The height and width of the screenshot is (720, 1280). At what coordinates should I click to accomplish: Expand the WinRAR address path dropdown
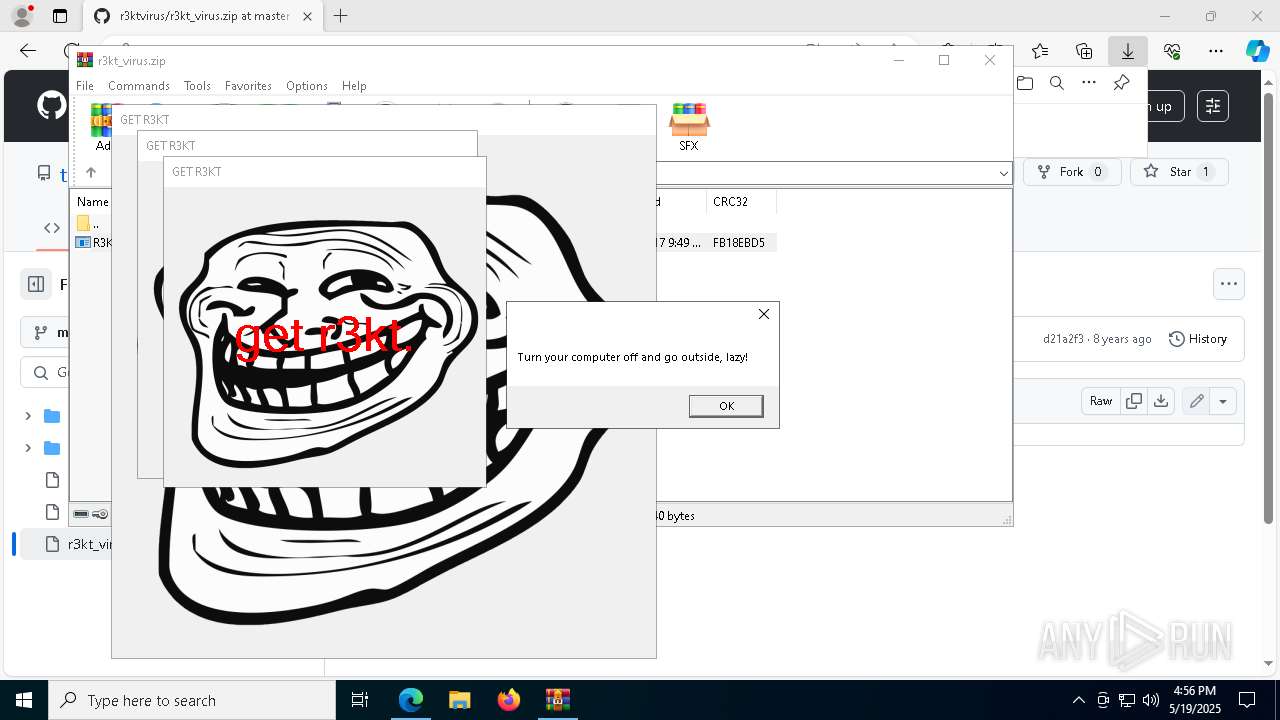pyautogui.click(x=1003, y=174)
